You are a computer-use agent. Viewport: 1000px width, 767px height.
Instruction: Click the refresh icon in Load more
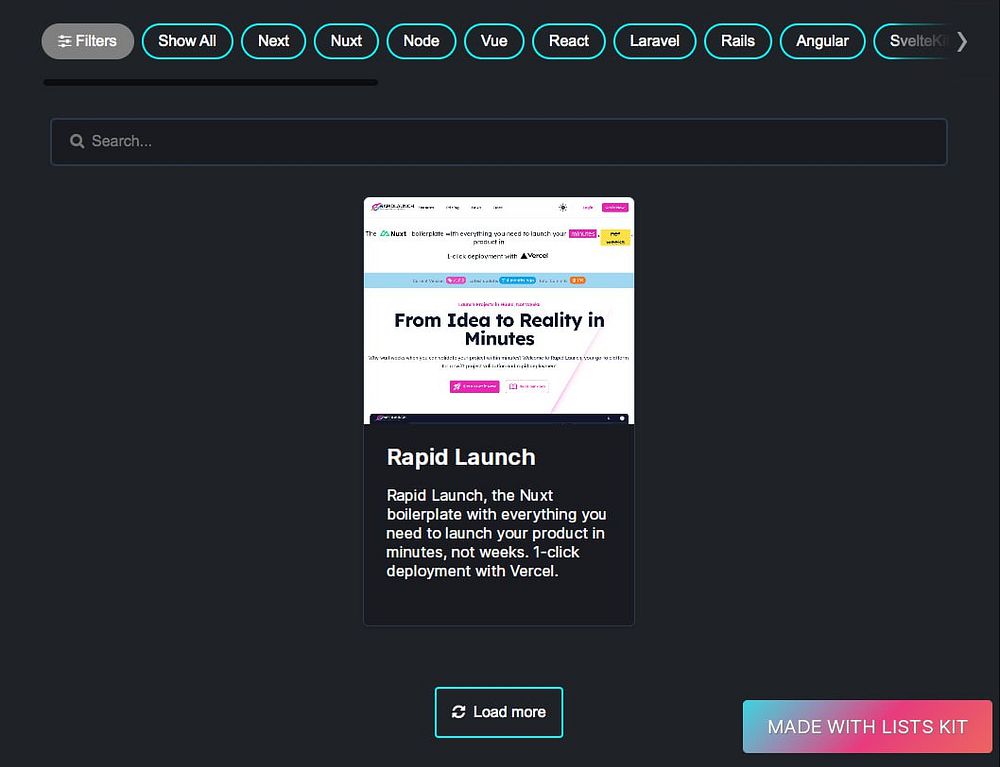[x=459, y=712]
